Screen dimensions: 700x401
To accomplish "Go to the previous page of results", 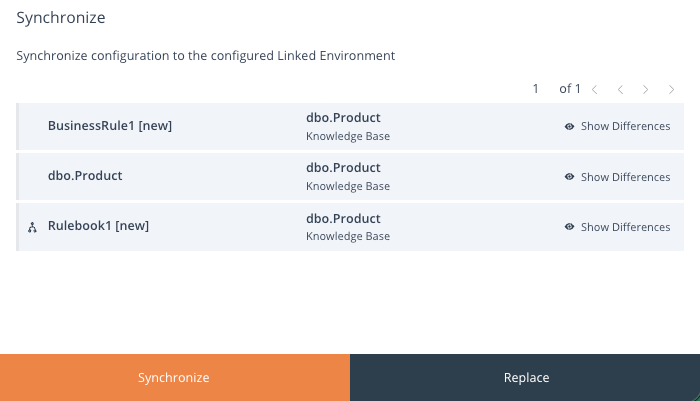I will [x=620, y=90].
